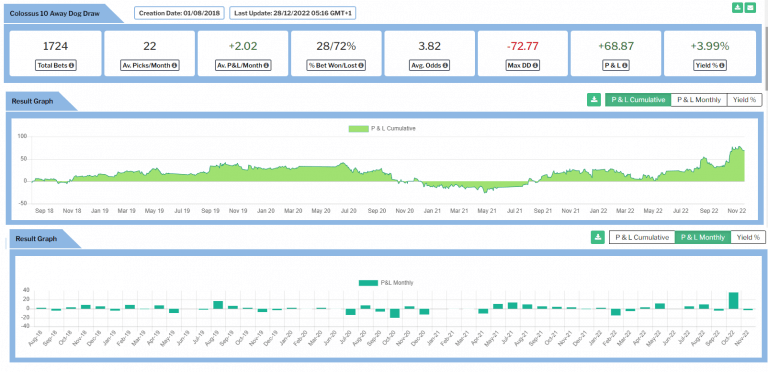Click the Oct-22 monthly bar
The height and width of the screenshot is (372, 768).
tap(733, 301)
